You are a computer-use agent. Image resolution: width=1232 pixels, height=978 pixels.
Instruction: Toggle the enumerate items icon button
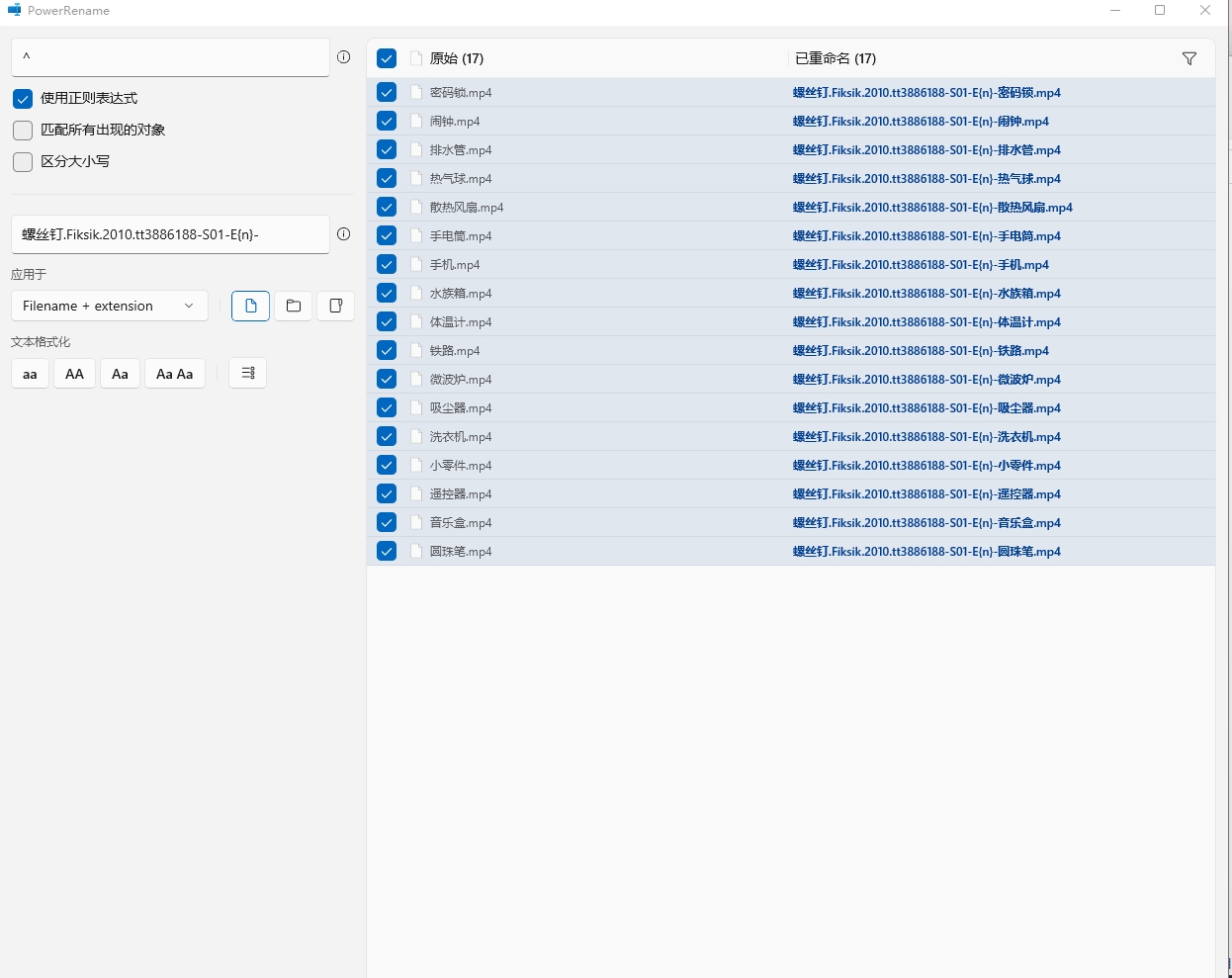click(248, 373)
